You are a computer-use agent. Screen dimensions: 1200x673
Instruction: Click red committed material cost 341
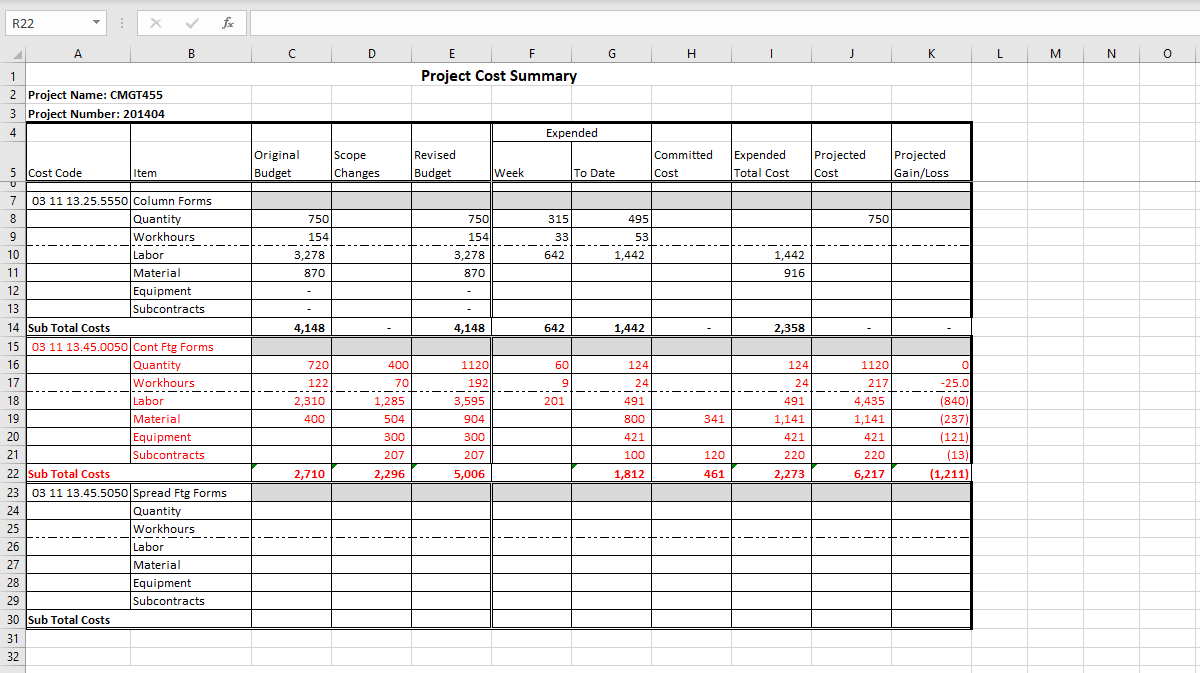[x=691, y=419]
